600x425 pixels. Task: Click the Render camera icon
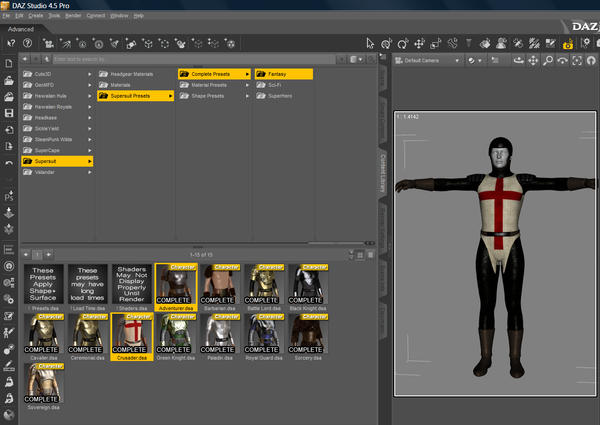pos(567,44)
